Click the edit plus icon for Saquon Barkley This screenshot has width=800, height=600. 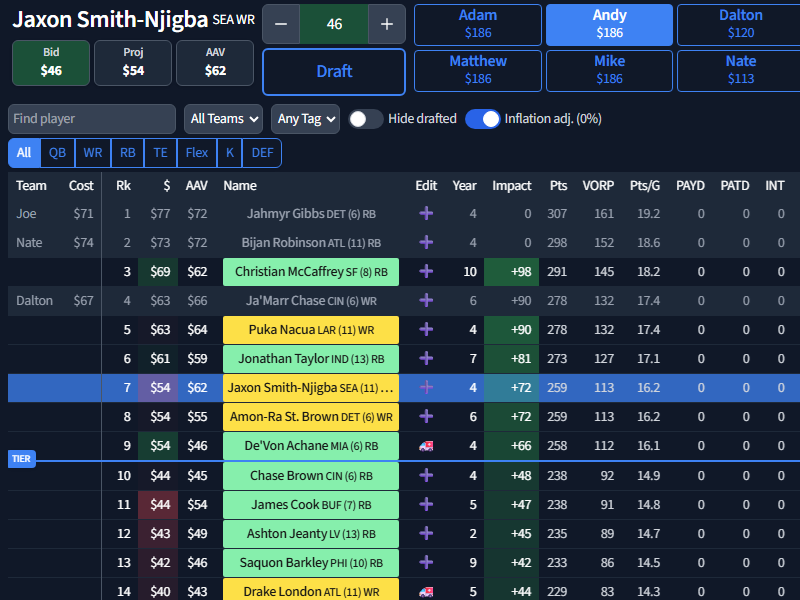point(426,563)
